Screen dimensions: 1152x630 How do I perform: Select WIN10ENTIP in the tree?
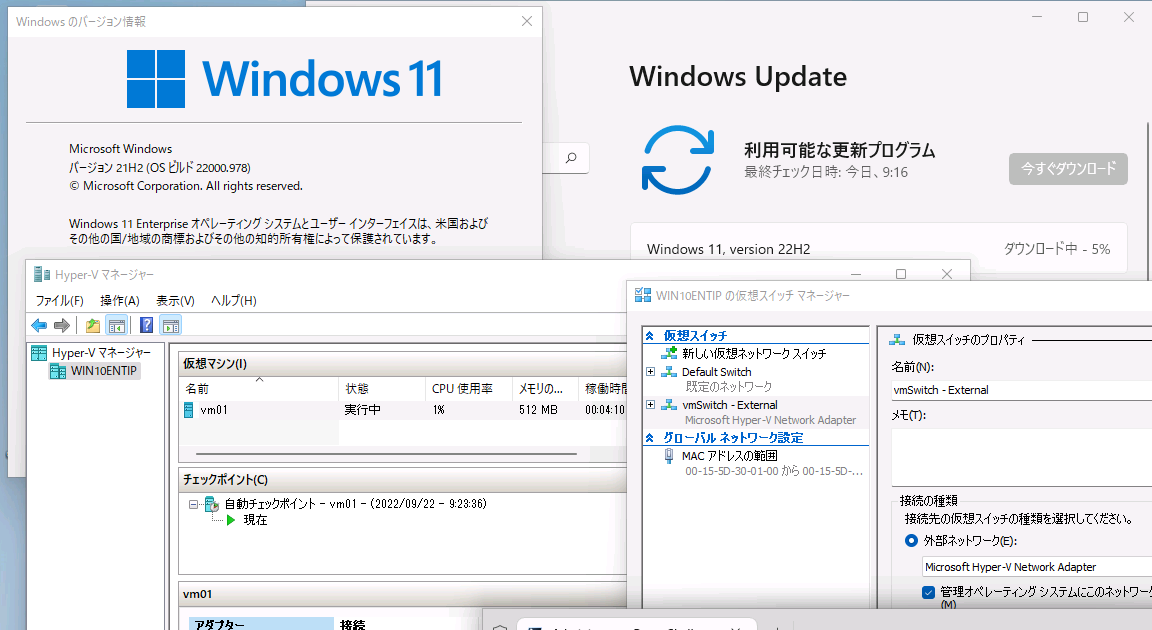tap(104, 371)
